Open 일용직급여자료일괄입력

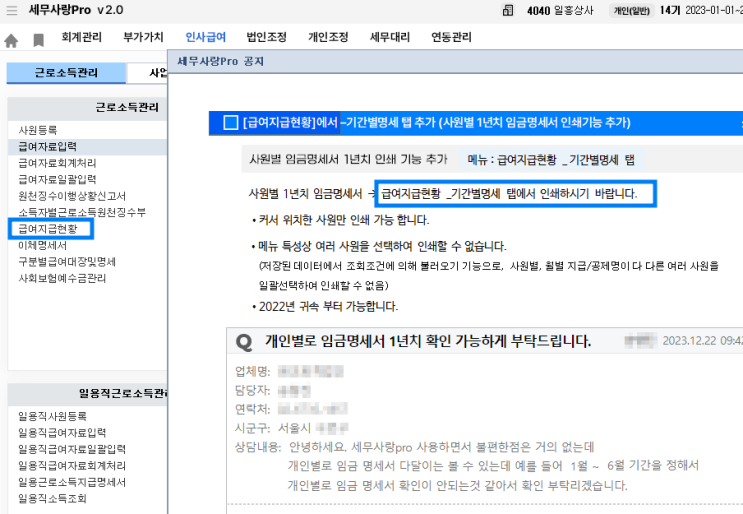tap(72, 449)
